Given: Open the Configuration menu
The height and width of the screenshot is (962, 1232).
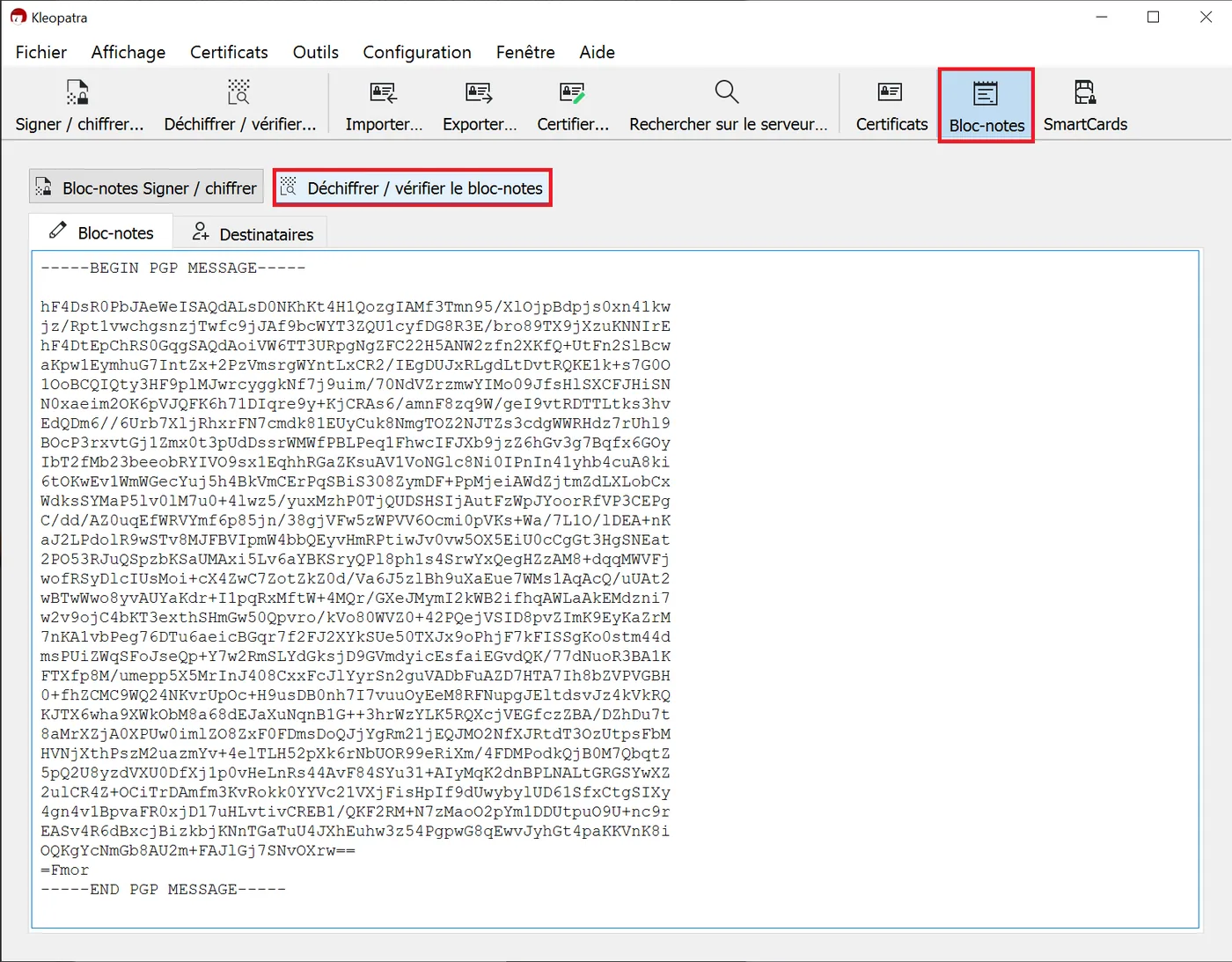Looking at the screenshot, I should [x=417, y=52].
